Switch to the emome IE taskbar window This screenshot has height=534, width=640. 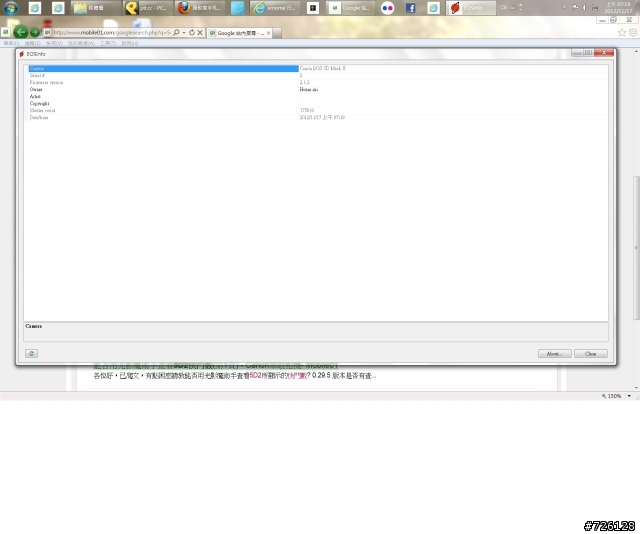(x=275, y=8)
